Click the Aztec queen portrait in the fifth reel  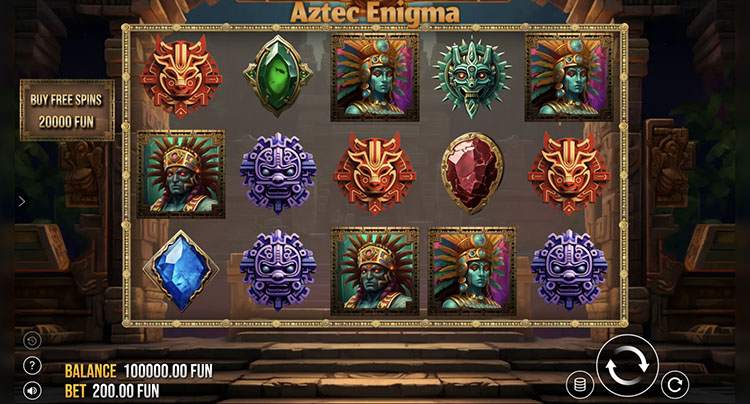[x=569, y=77]
